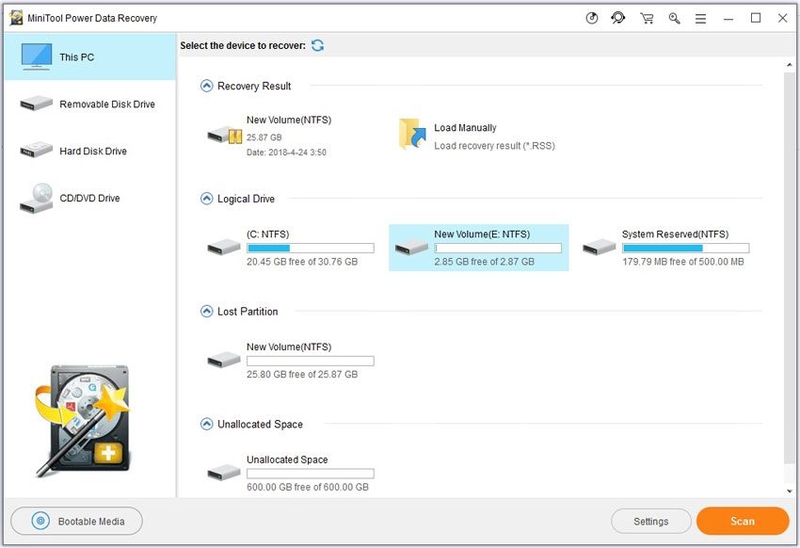Collapse the Unallocated Space section
This screenshot has width=800, height=548.
point(206,424)
